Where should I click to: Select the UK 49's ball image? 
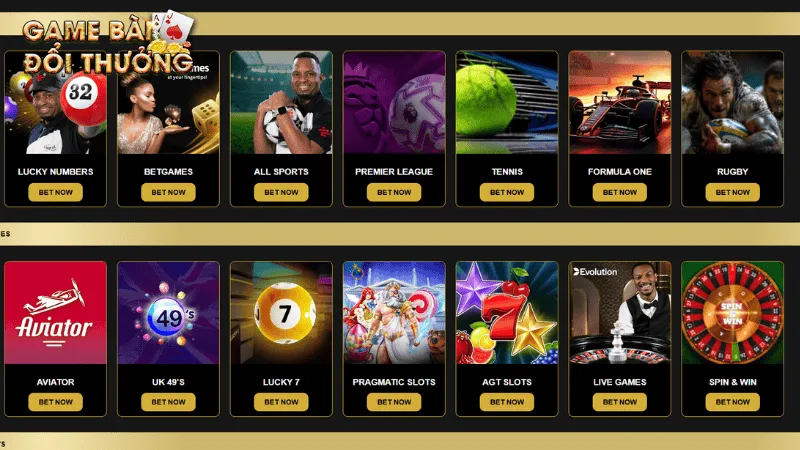[168, 313]
